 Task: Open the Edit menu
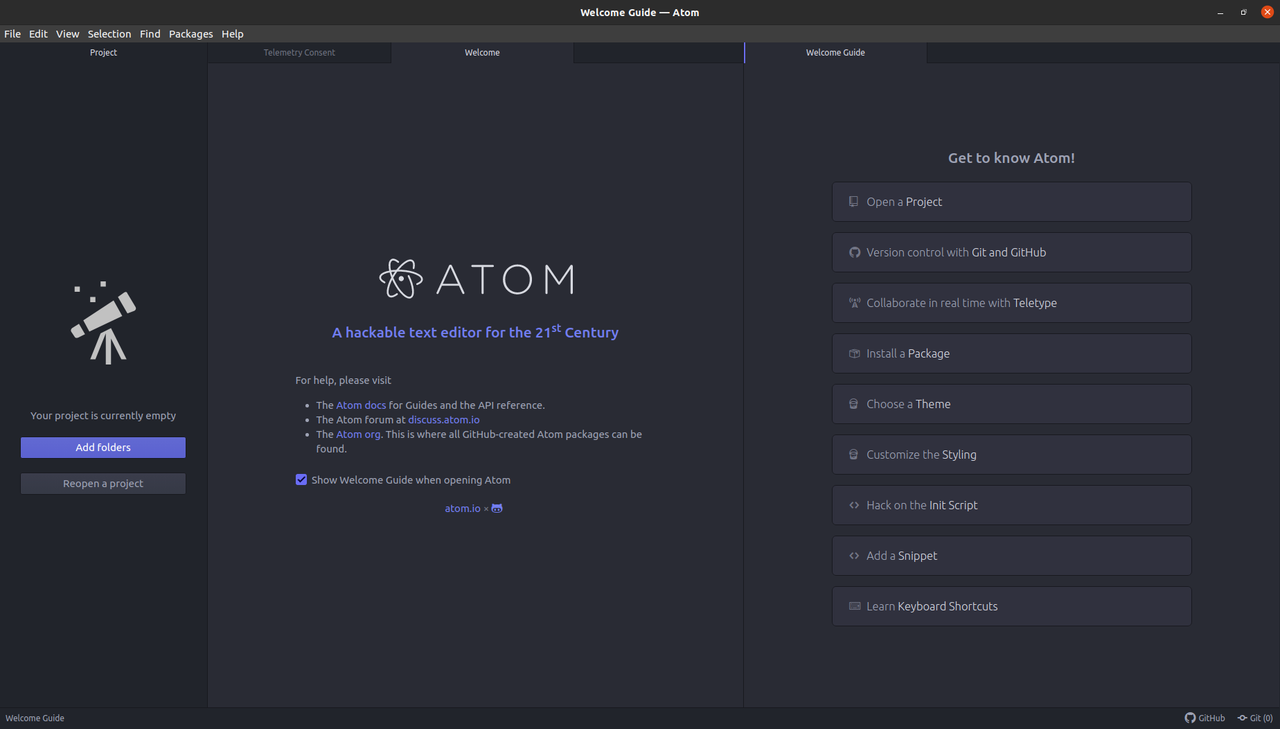[x=38, y=34]
